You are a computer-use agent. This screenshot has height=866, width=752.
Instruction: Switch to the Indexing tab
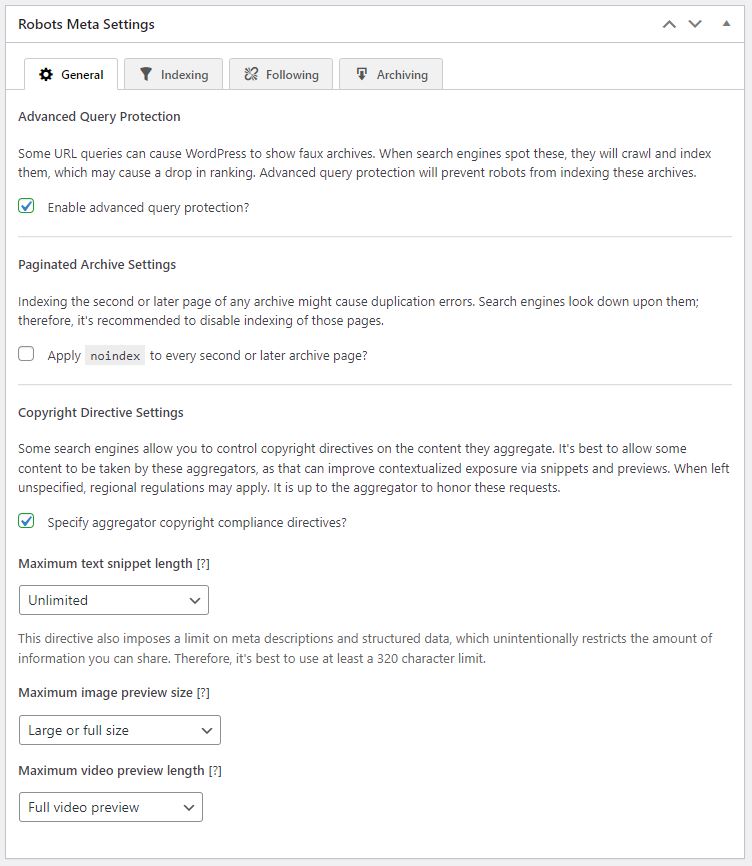click(184, 75)
